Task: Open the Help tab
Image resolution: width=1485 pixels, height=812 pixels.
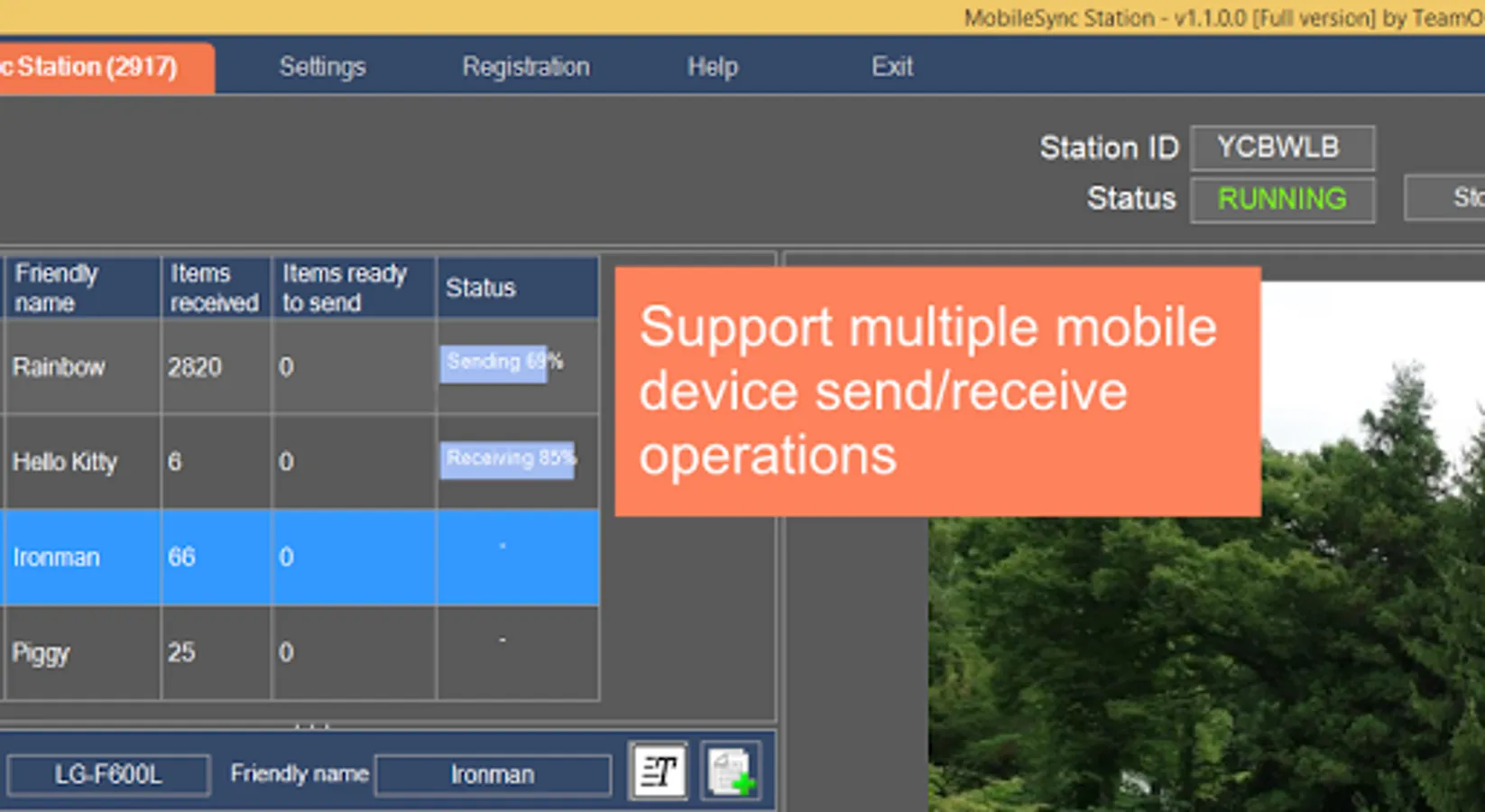Action: pos(713,67)
